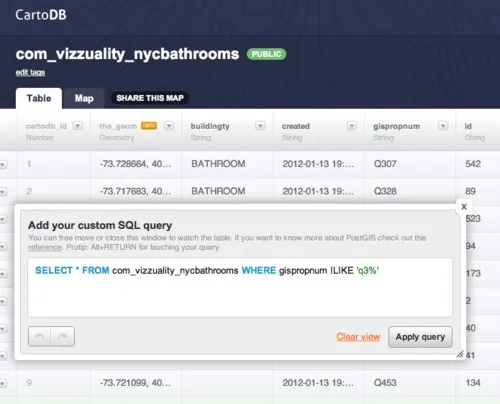Open the row options arrow for row 1
The width and height of the screenshot is (500, 404).
pos(3,164)
